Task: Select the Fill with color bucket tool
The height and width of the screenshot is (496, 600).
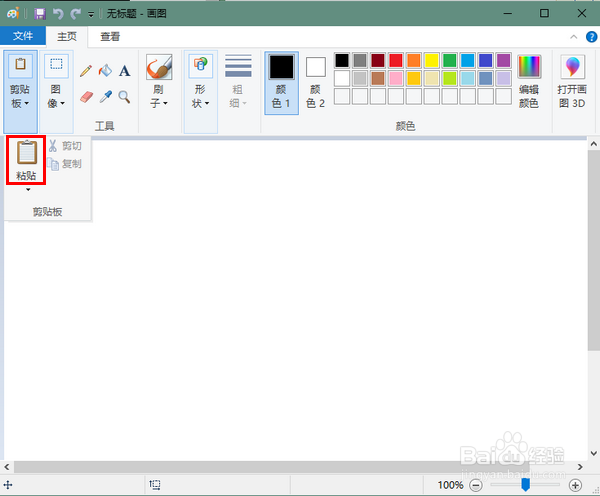Action: point(105,70)
